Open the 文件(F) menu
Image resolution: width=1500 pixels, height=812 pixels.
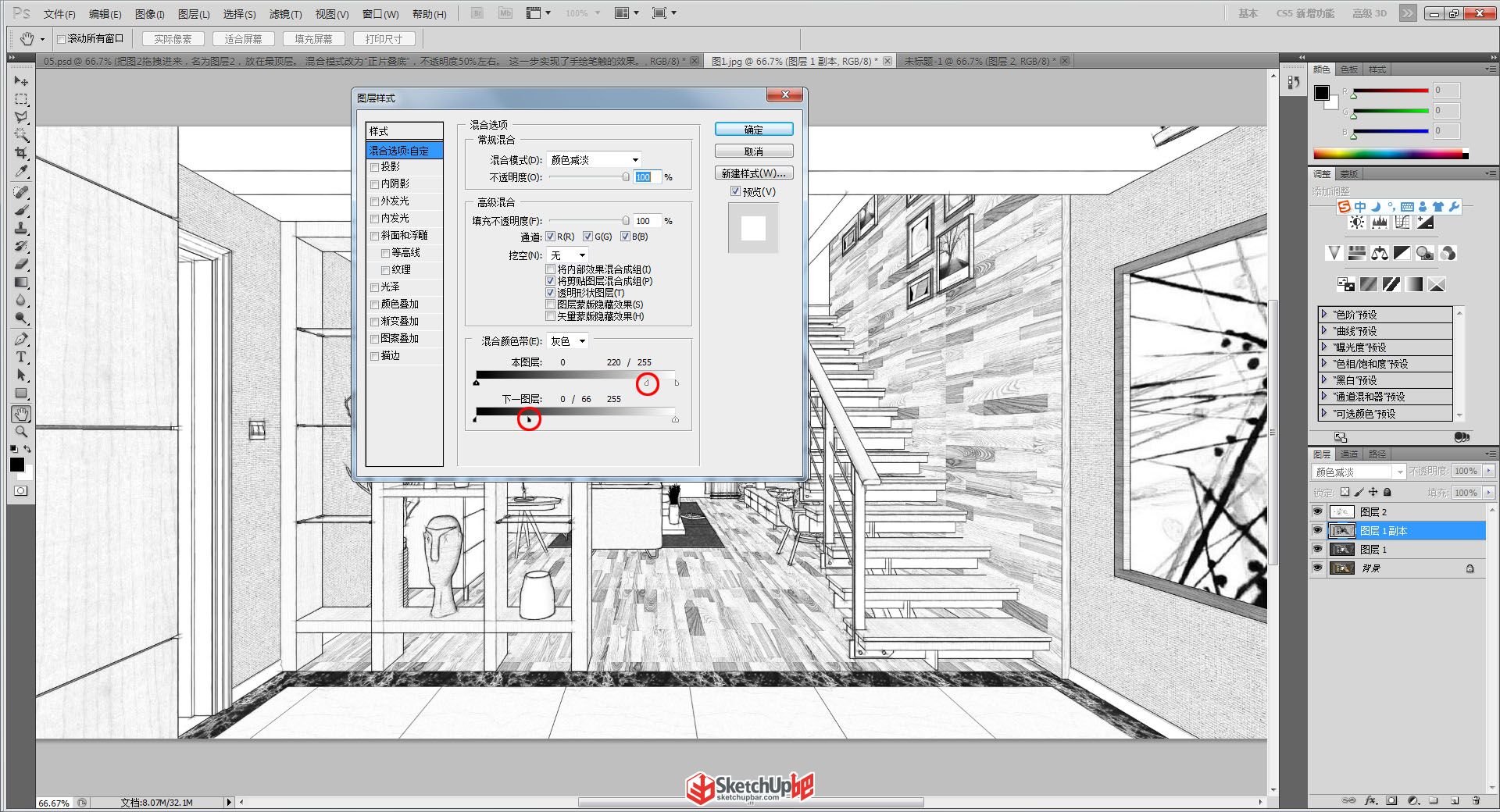(59, 14)
